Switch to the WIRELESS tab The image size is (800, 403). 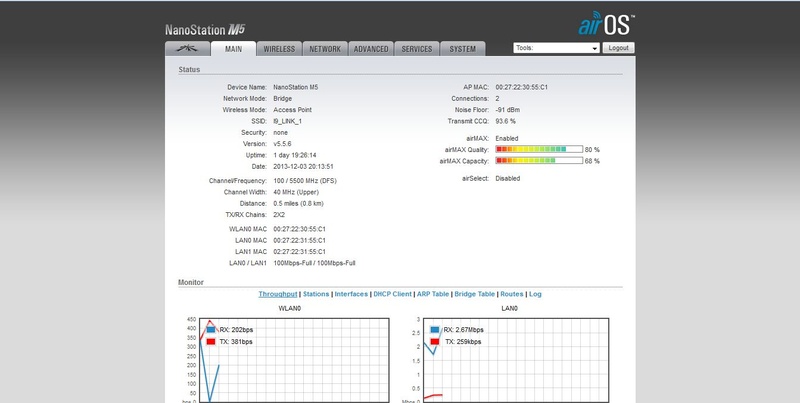click(281, 48)
